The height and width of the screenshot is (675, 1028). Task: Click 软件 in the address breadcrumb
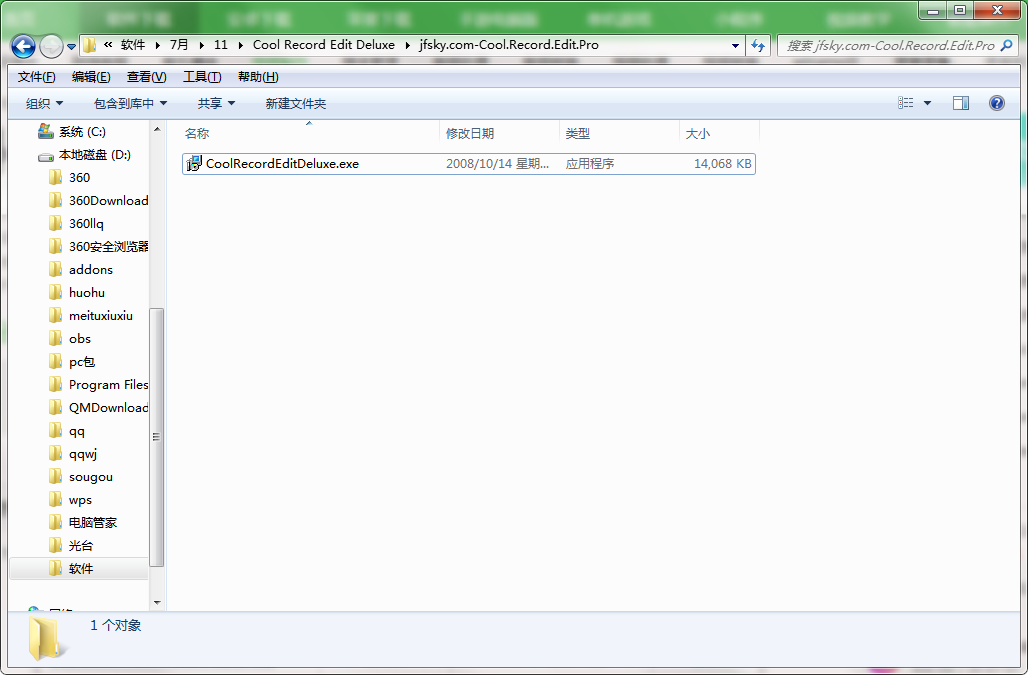pyautogui.click(x=132, y=45)
